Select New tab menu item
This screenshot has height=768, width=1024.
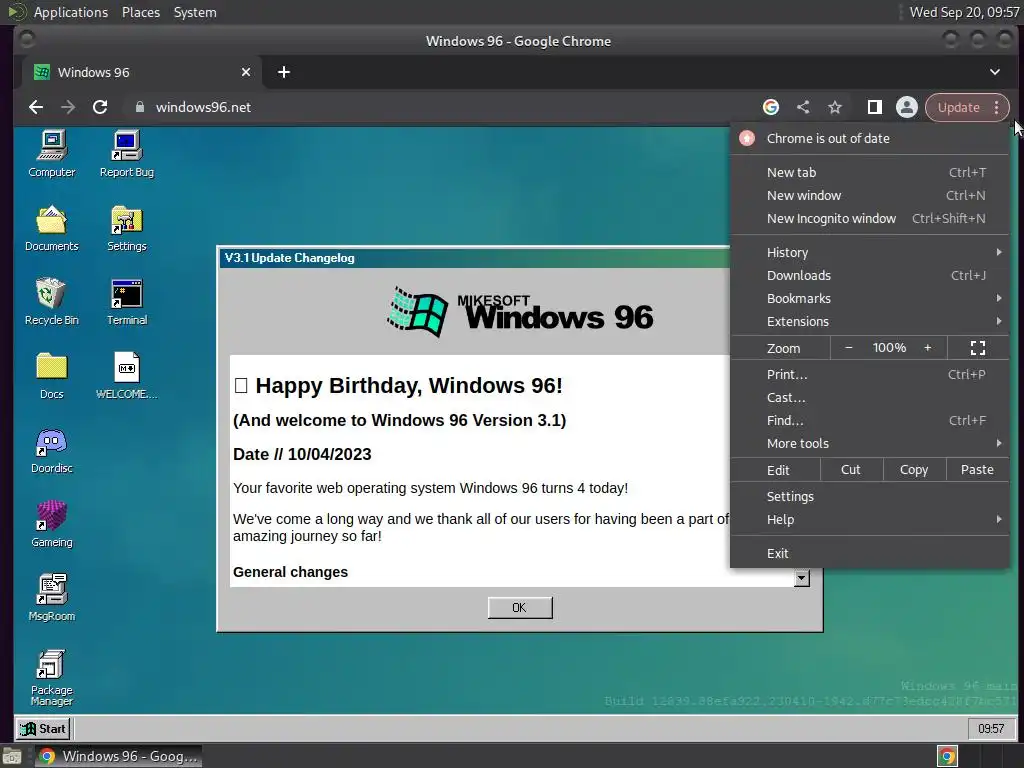[x=870, y=172]
